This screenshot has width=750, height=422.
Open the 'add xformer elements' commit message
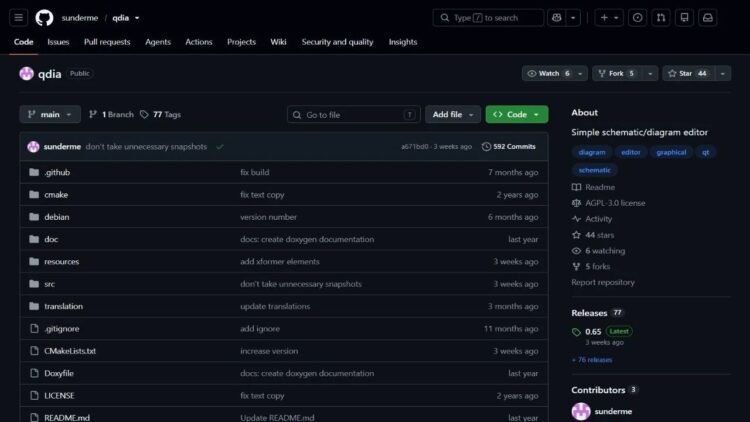pyautogui.click(x=280, y=262)
